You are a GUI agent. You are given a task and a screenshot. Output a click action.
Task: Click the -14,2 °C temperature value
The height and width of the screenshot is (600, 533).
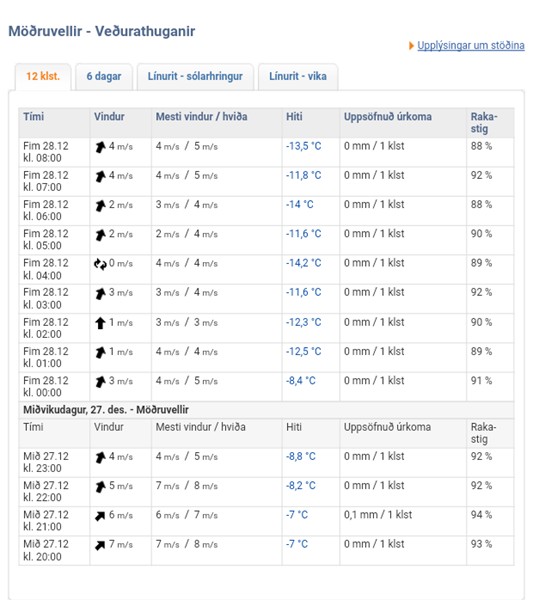coord(304,263)
